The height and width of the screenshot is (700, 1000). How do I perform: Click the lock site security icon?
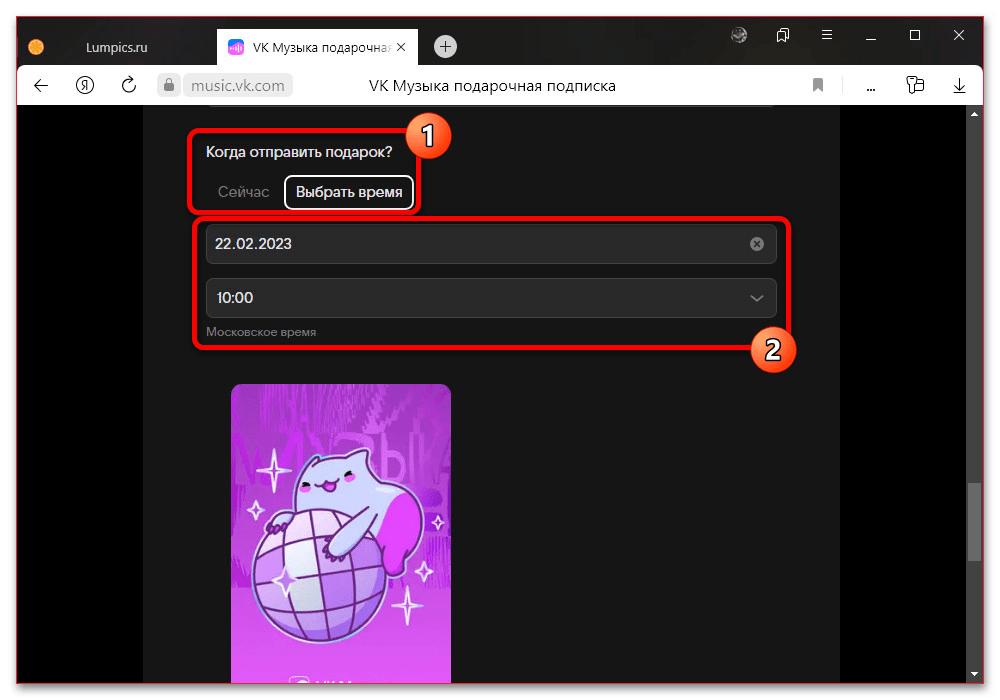(168, 85)
